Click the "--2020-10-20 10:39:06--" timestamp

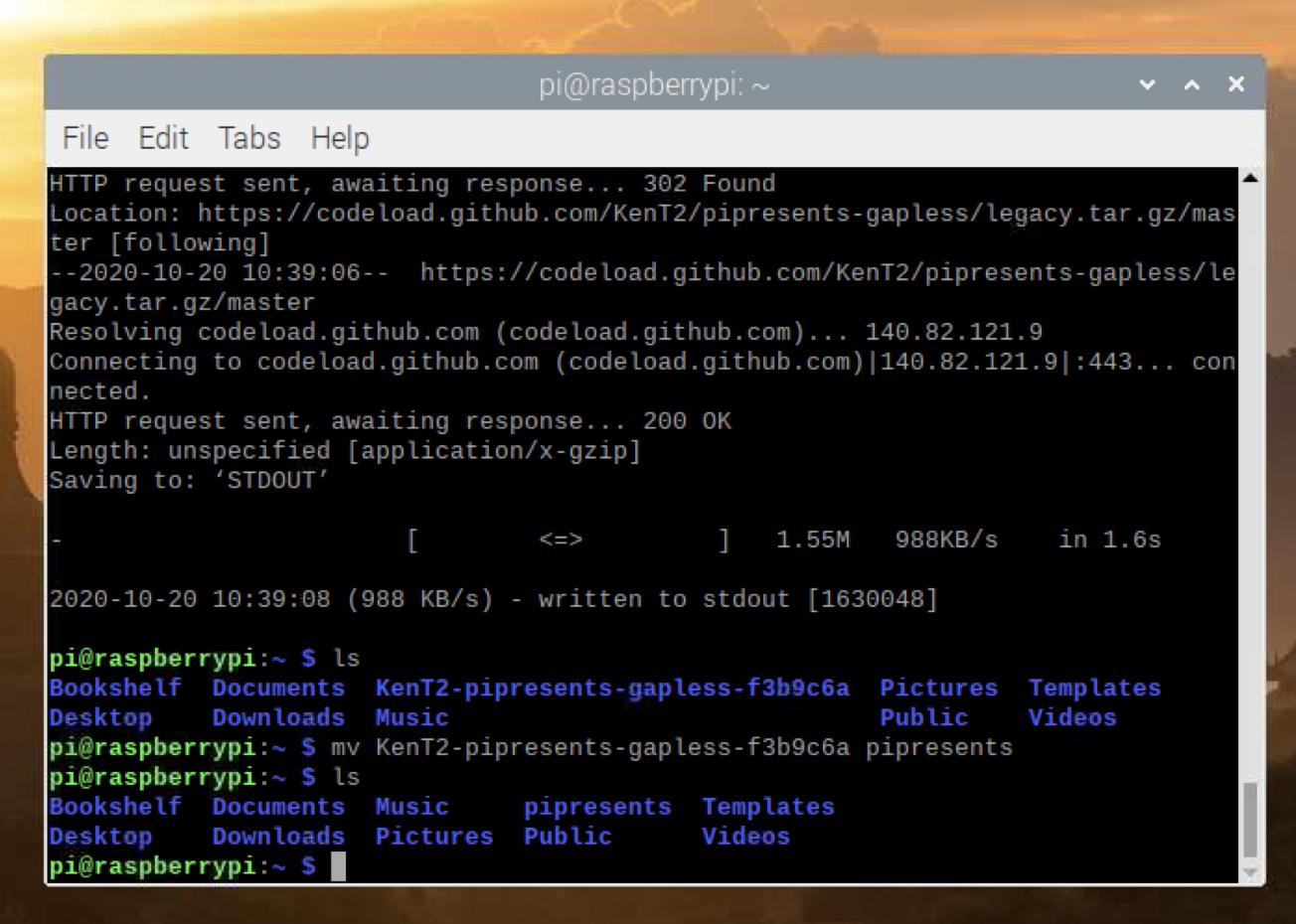click(220, 273)
